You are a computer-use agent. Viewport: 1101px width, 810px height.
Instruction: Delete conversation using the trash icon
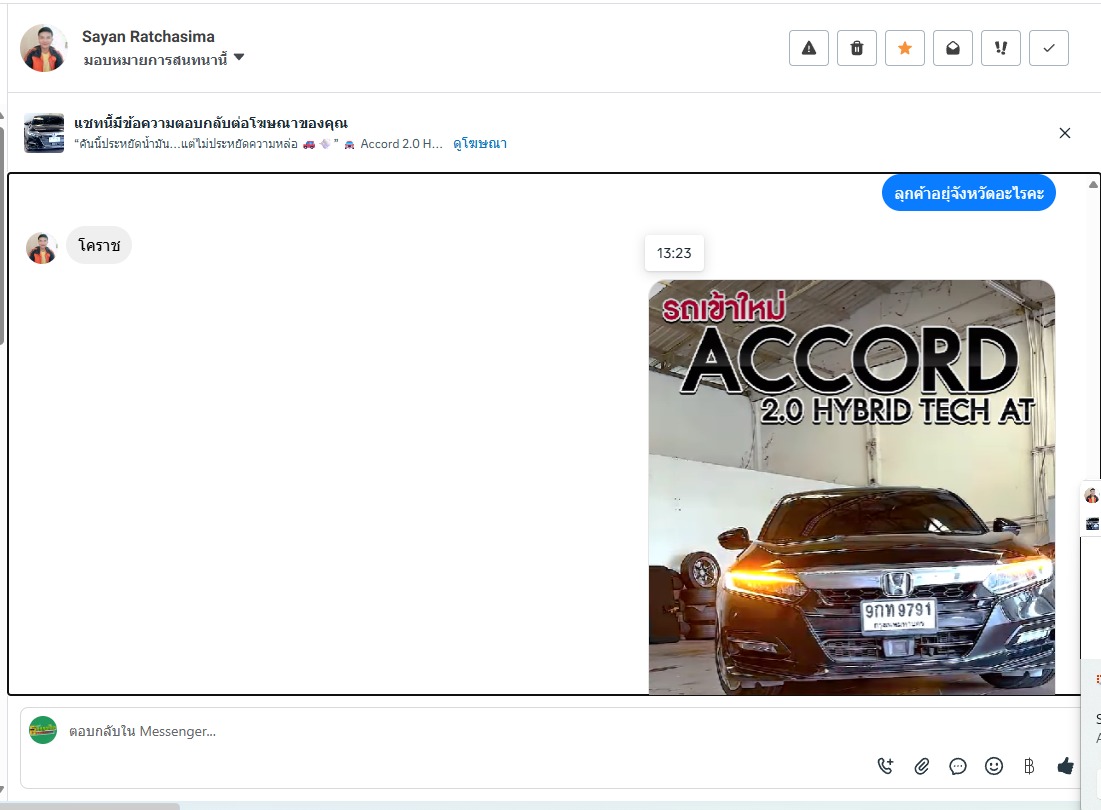tap(857, 48)
